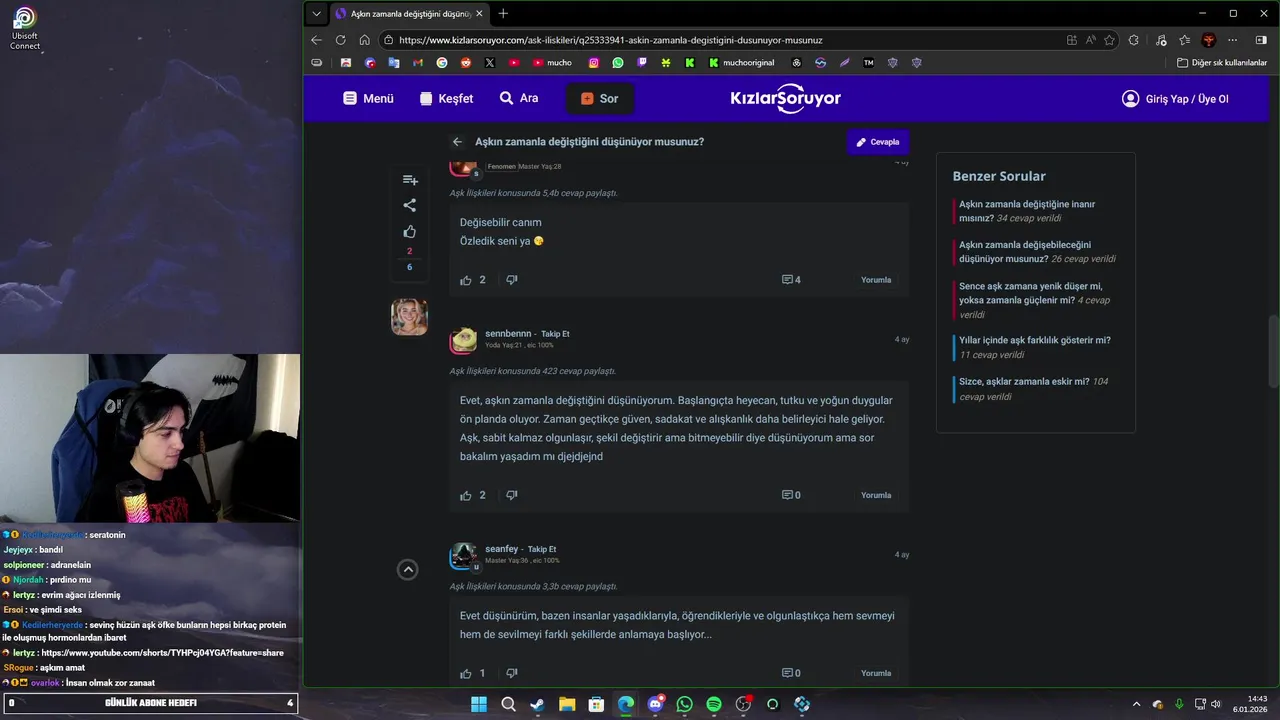Viewport: 1280px width, 720px height.
Task: Click Yorumla on sennbennn's answer
Action: 876,495
